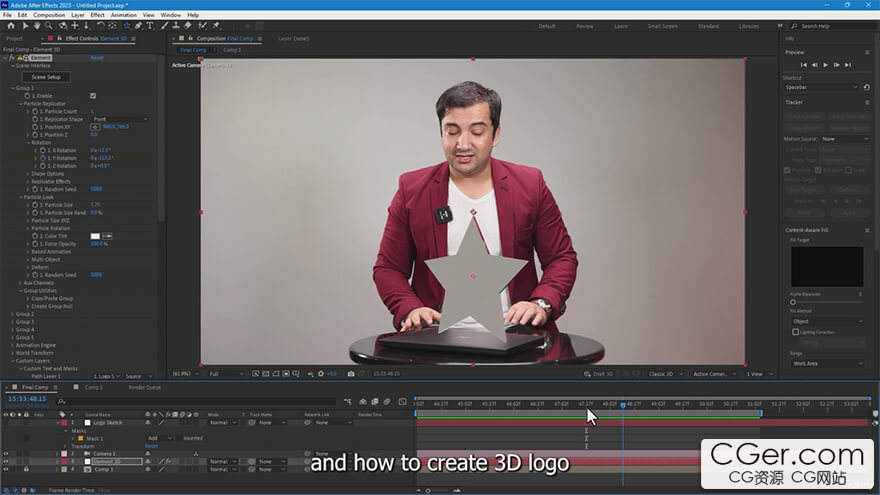Image resolution: width=880 pixels, height=495 pixels.
Task: Open the Window menu
Action: click(171, 15)
